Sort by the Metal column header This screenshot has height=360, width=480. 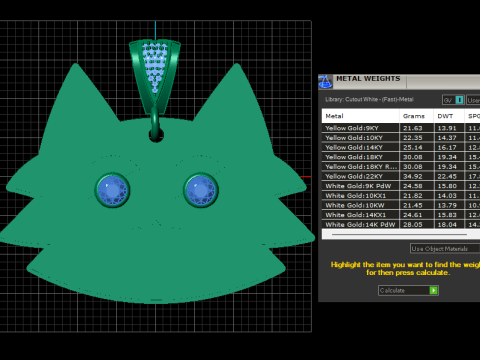point(360,116)
